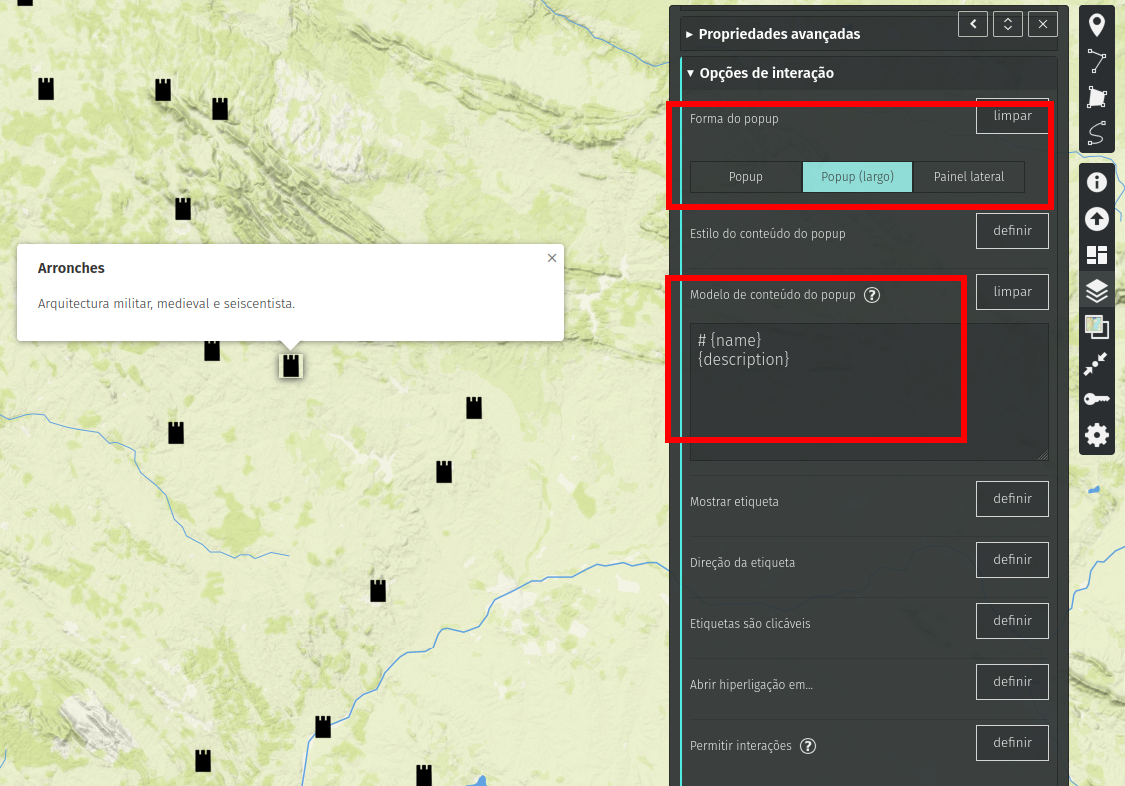Select the Popup (largo) option

(x=857, y=177)
